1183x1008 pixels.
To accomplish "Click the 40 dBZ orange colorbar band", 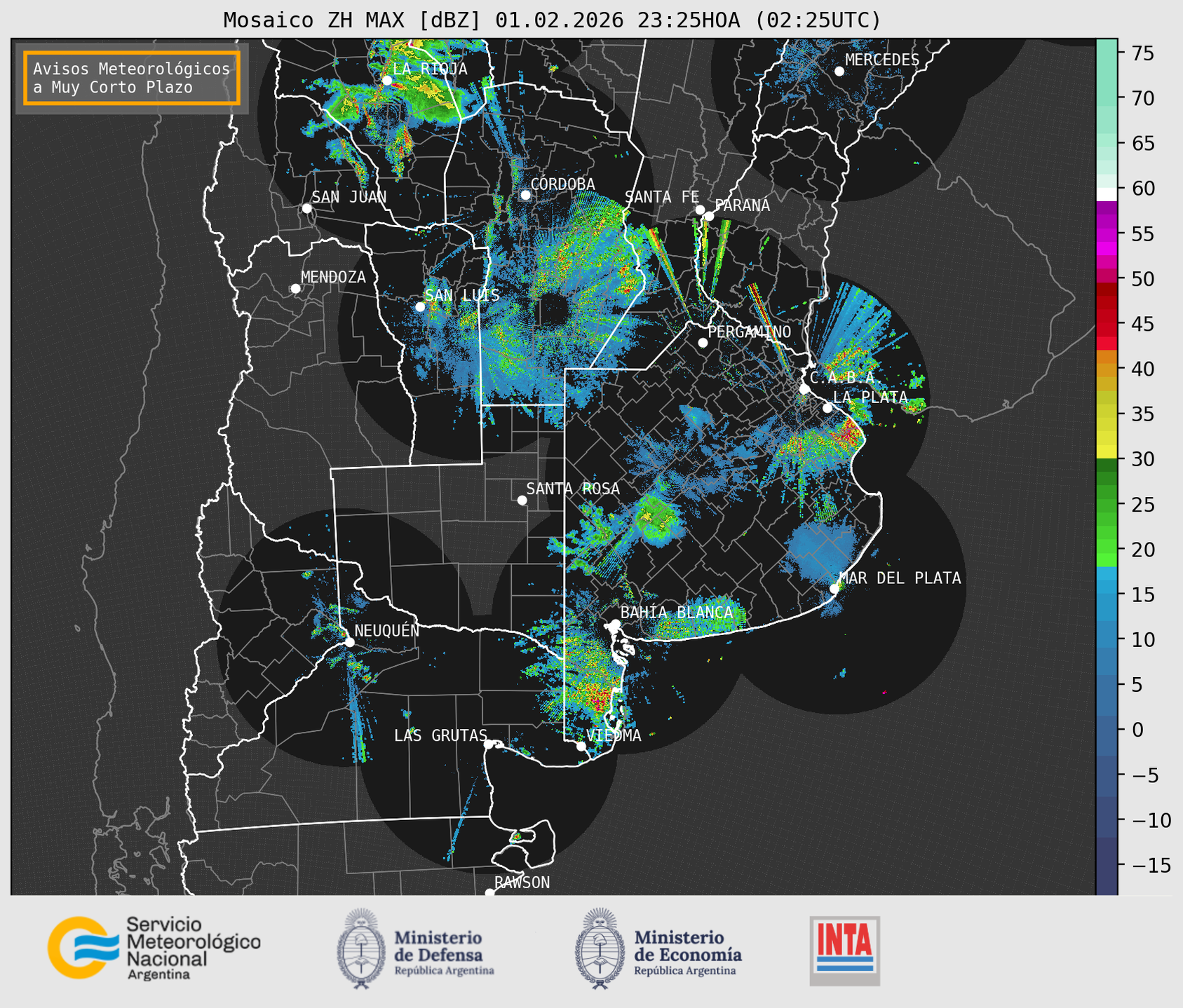I will point(1106,369).
